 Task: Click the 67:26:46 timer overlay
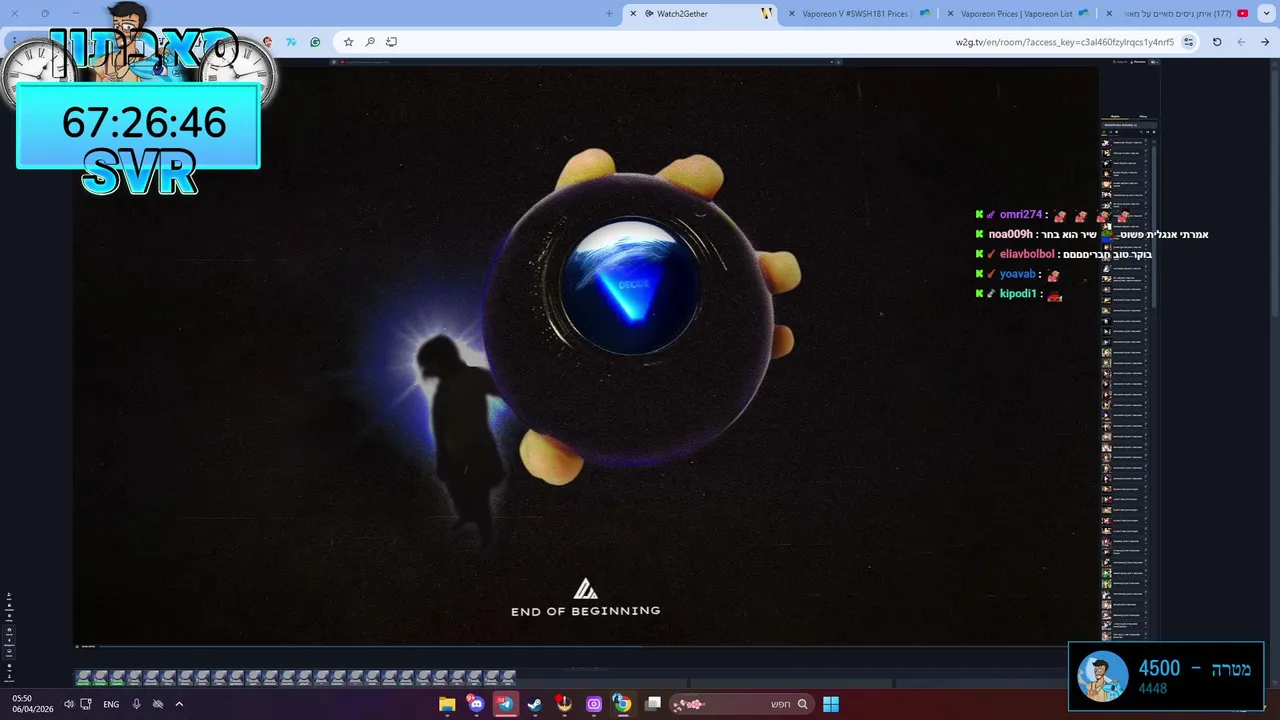pyautogui.click(x=138, y=124)
